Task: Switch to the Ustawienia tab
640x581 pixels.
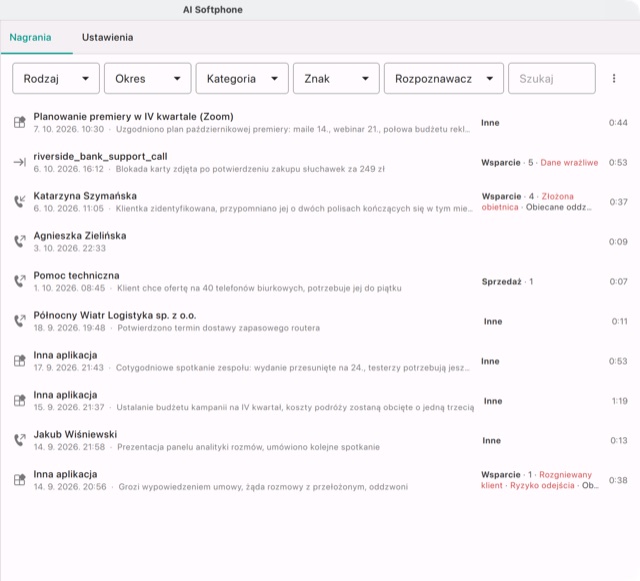Action: click(107, 38)
